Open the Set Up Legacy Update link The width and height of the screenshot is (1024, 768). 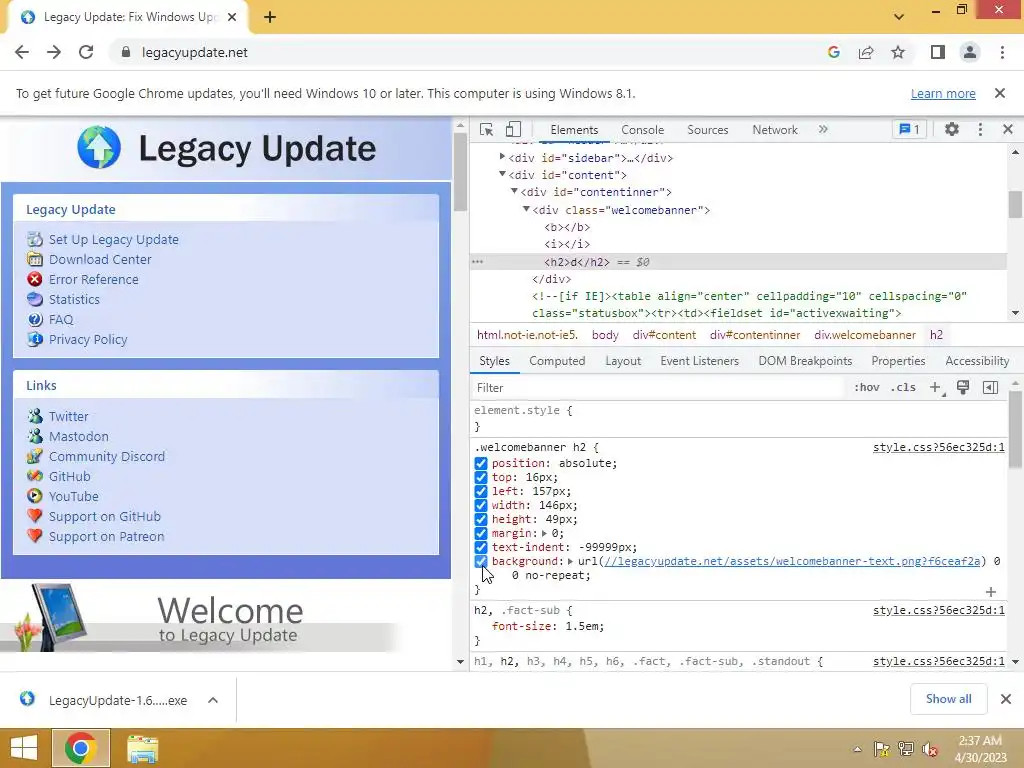pos(114,240)
